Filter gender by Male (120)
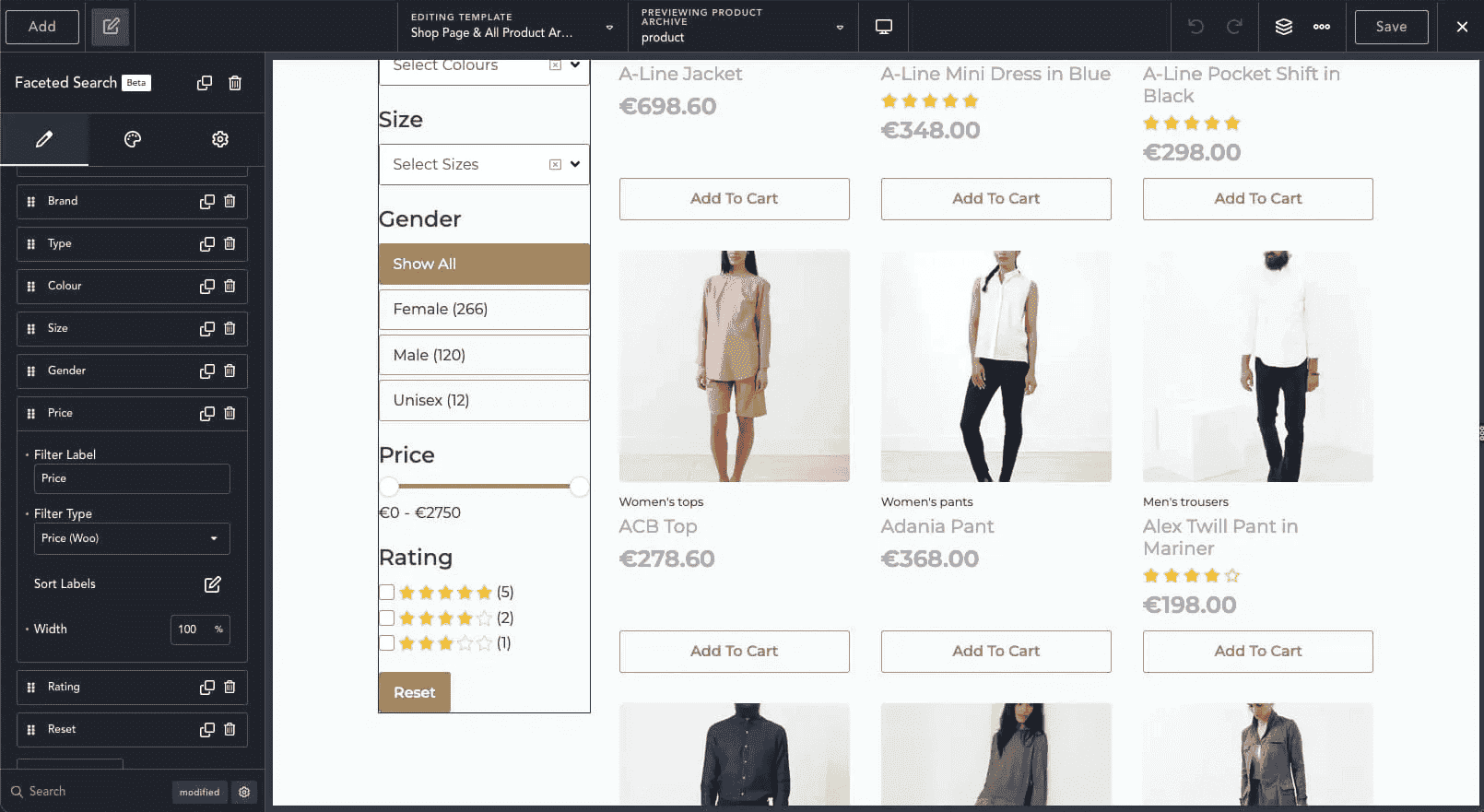The width and height of the screenshot is (1484, 812). [484, 355]
